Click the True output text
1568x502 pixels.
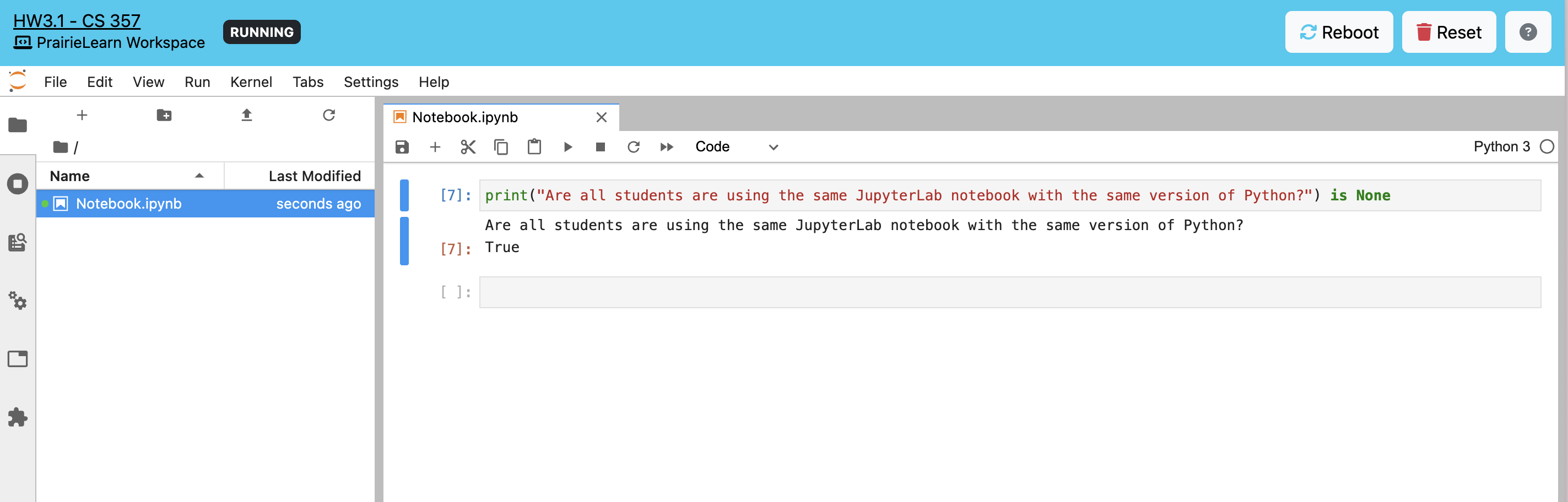[x=502, y=248]
